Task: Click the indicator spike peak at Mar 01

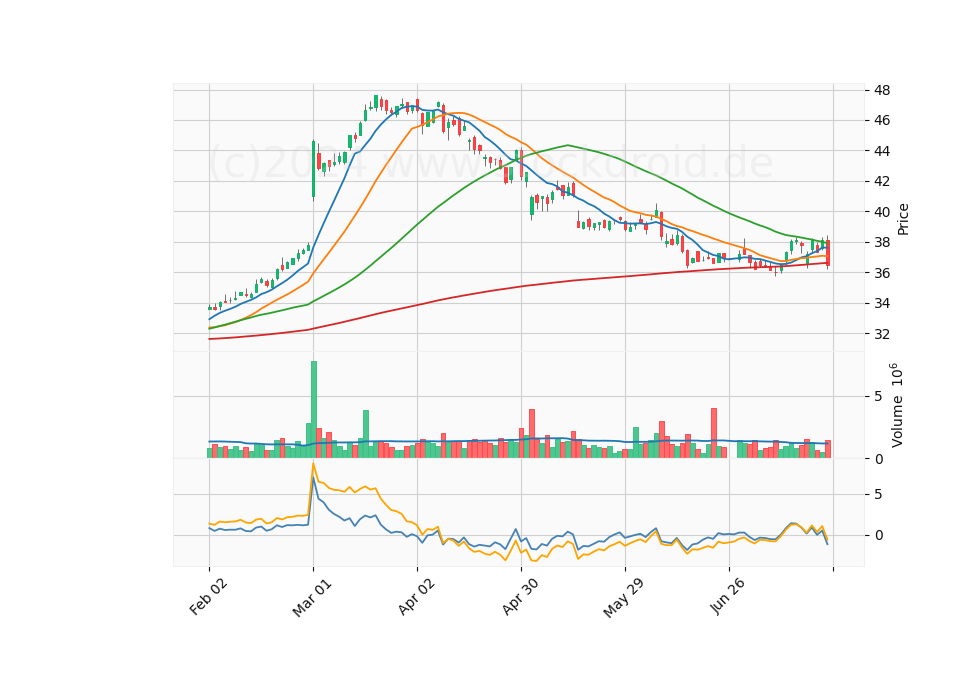Action: [313, 464]
